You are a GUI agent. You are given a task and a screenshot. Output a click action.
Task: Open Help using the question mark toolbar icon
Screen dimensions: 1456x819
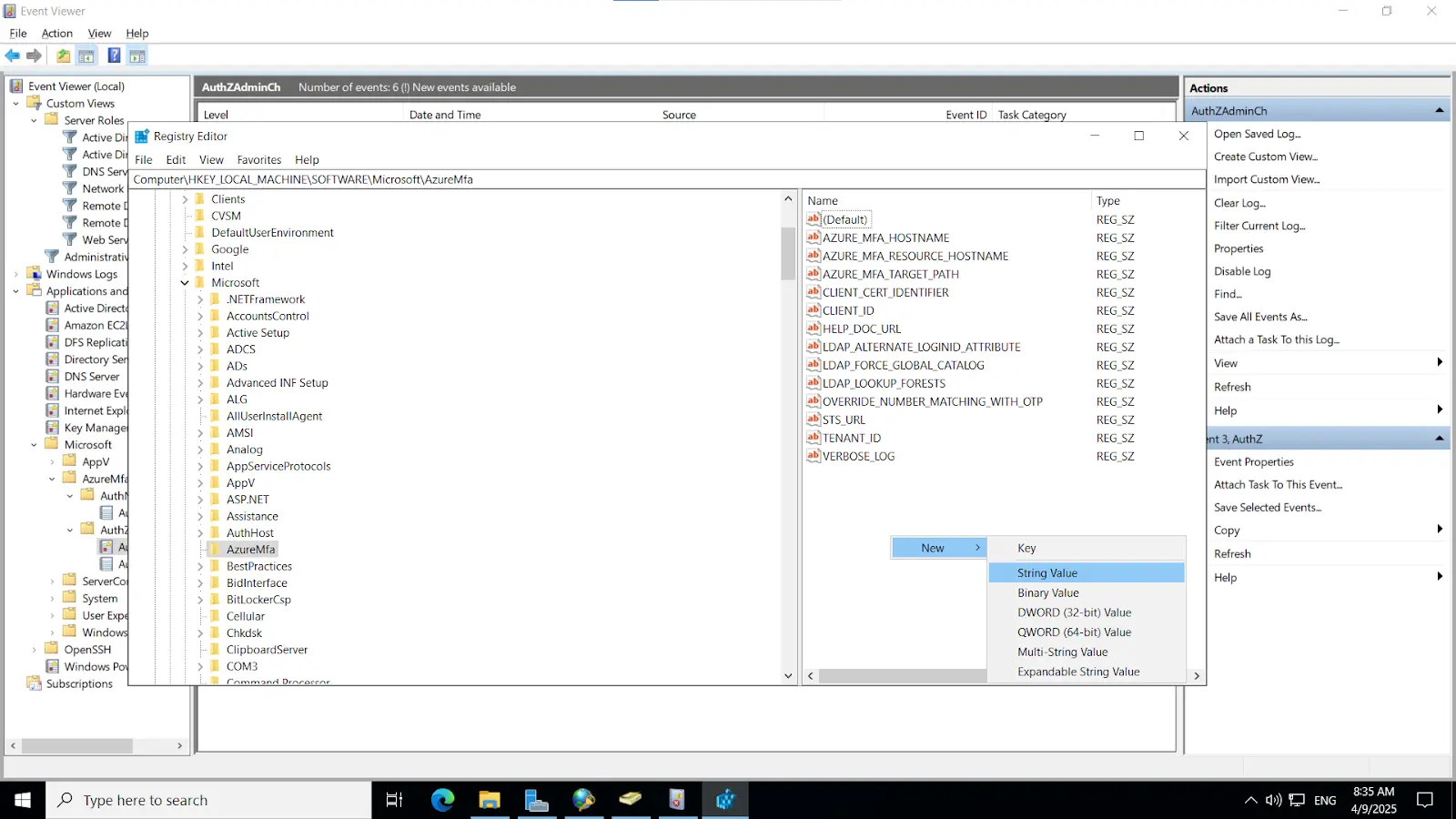pyautogui.click(x=113, y=56)
